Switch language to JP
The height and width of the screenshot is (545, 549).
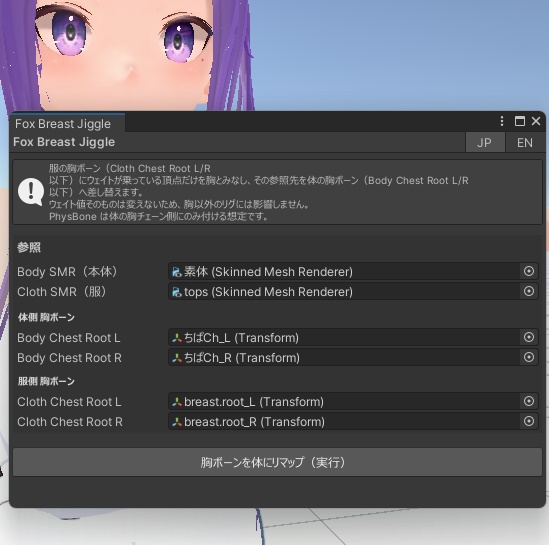[x=485, y=142]
